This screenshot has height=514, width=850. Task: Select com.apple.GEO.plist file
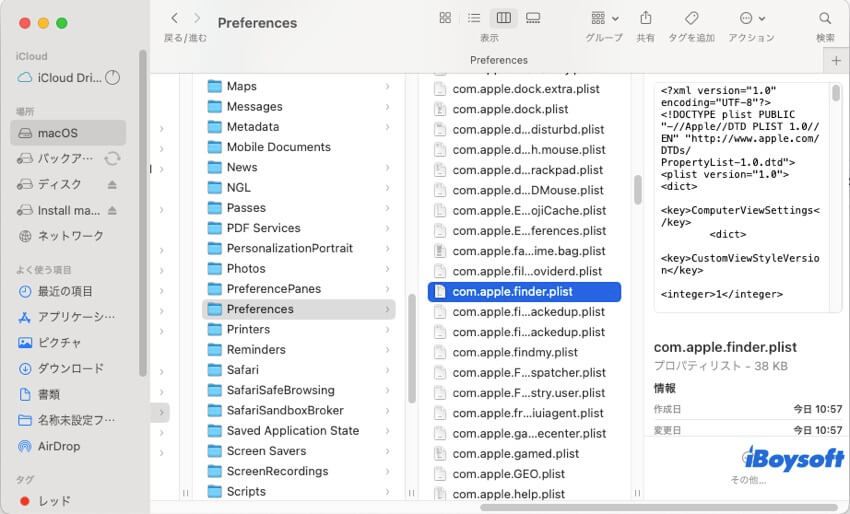click(524, 474)
